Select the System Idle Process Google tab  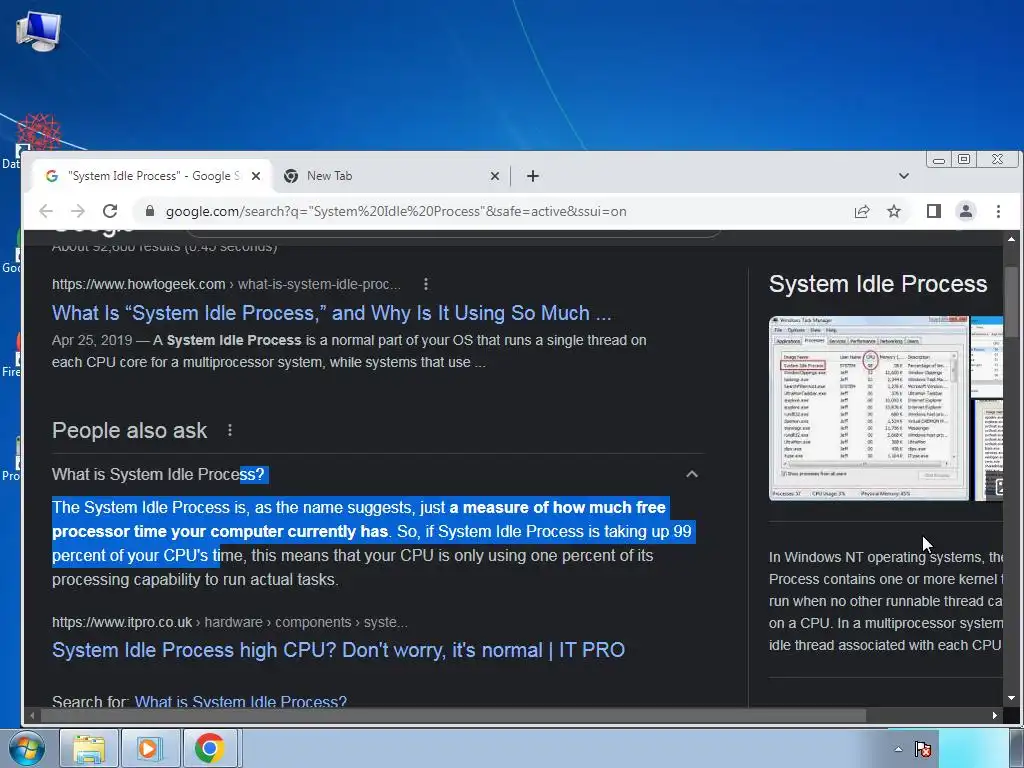pyautogui.click(x=152, y=176)
